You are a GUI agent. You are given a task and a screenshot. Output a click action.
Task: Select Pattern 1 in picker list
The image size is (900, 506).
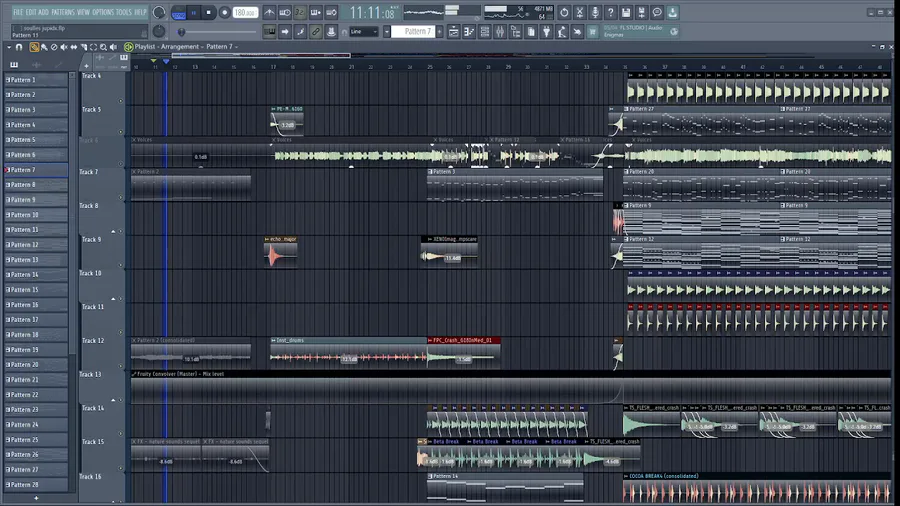pyautogui.click(x=36, y=80)
